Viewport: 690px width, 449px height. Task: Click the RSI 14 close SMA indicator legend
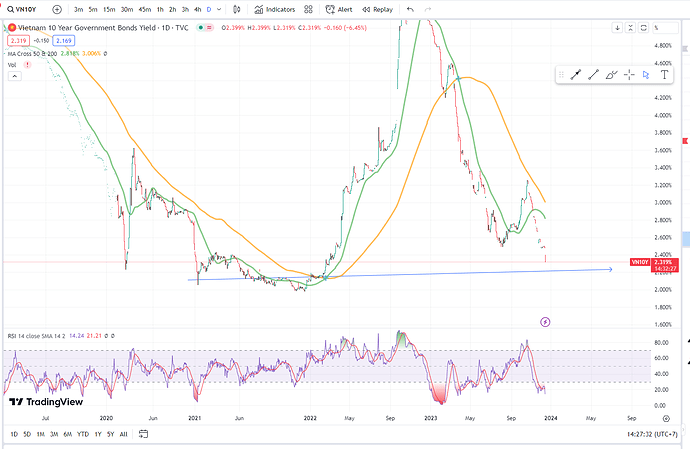point(36,336)
